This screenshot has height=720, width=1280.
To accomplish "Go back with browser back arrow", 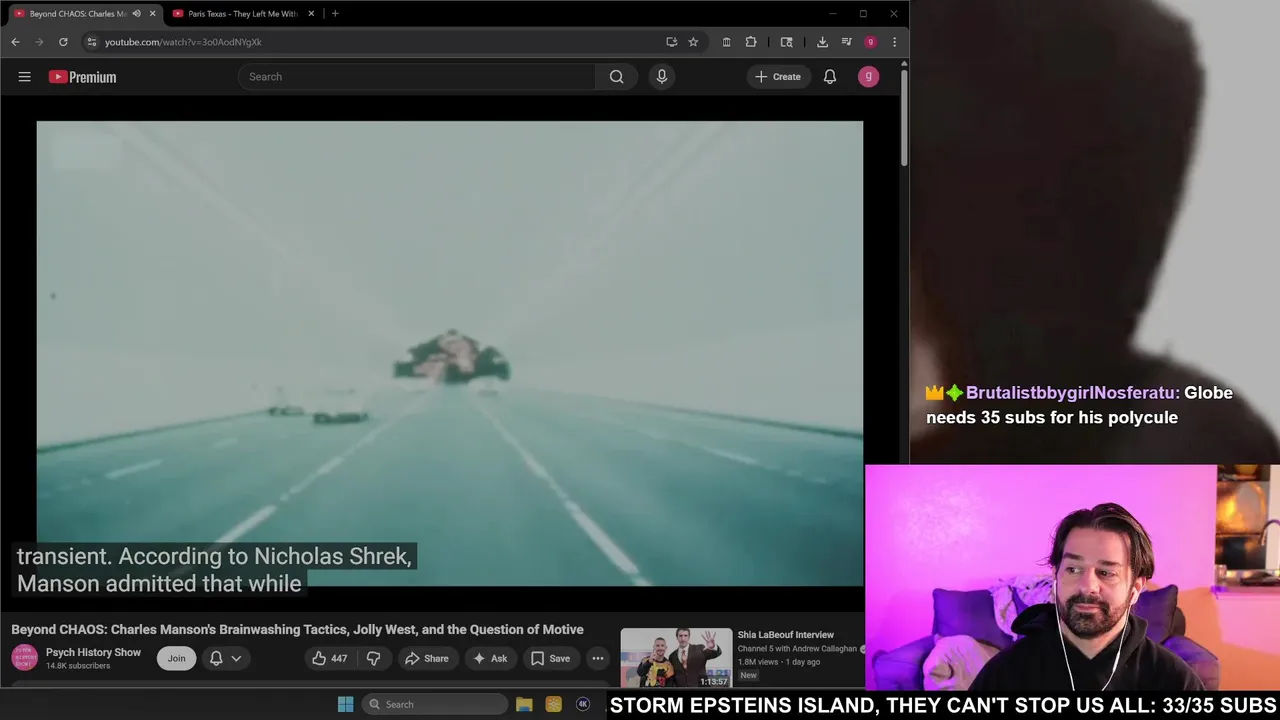I will coord(15,42).
